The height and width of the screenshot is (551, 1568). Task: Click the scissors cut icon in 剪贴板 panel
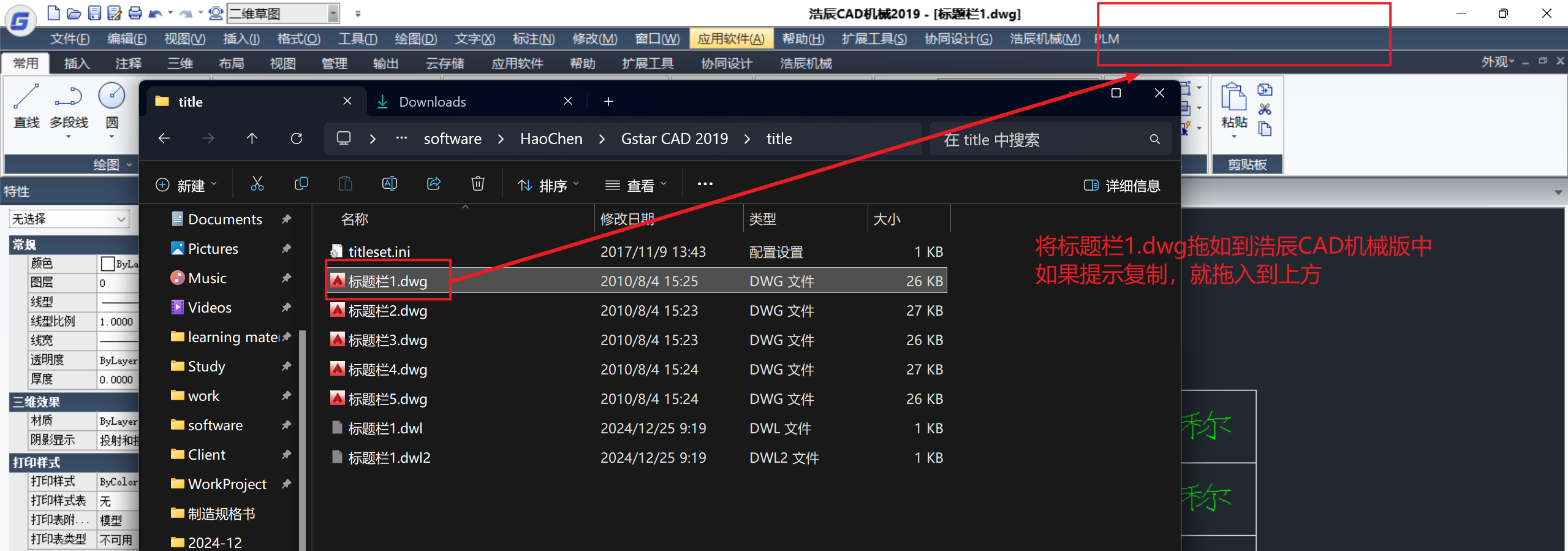point(1265,109)
